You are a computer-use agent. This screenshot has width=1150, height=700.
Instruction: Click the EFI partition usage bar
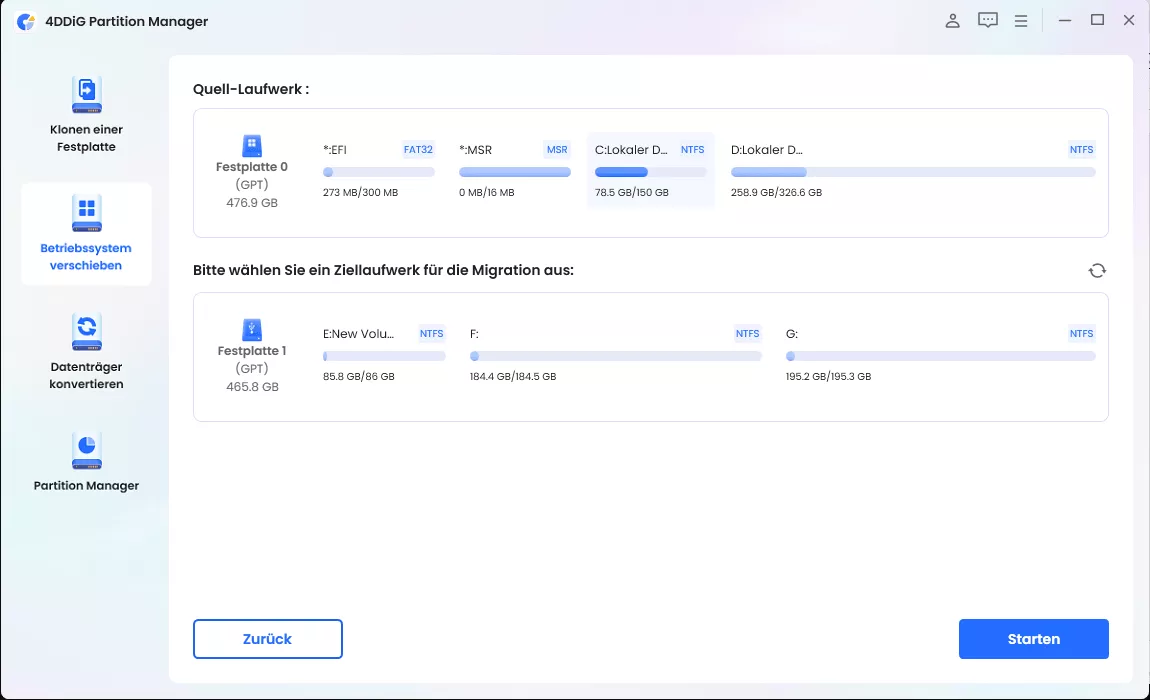point(378,172)
